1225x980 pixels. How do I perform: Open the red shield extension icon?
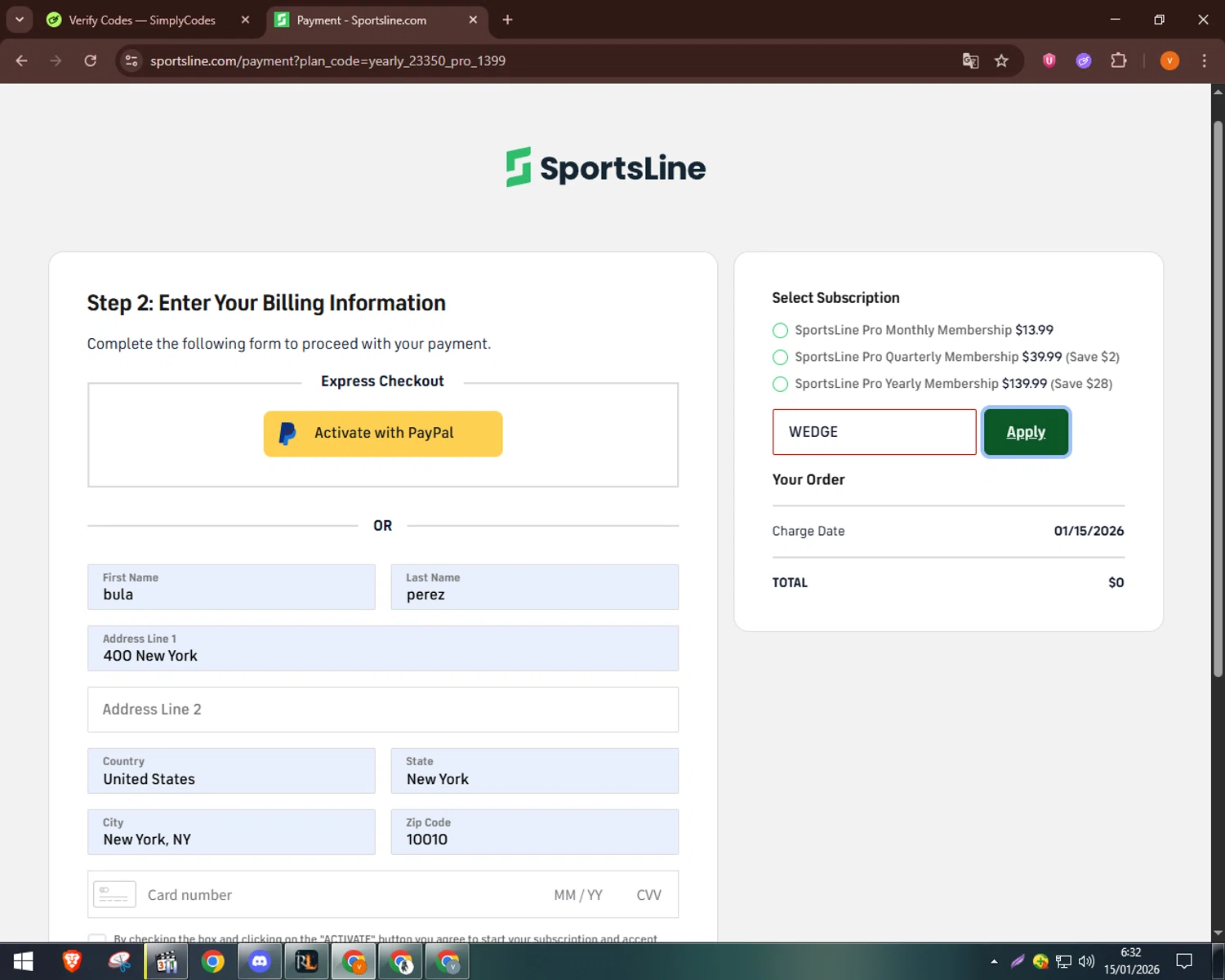(1049, 60)
